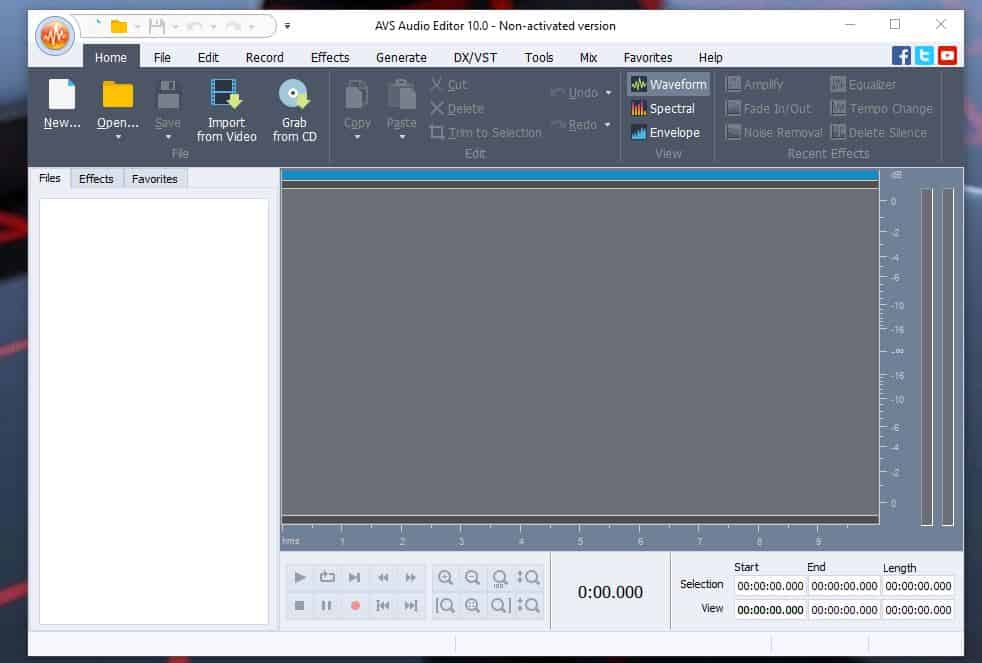The height and width of the screenshot is (663, 982).
Task: Click Trim to Selection
Action: pos(486,133)
